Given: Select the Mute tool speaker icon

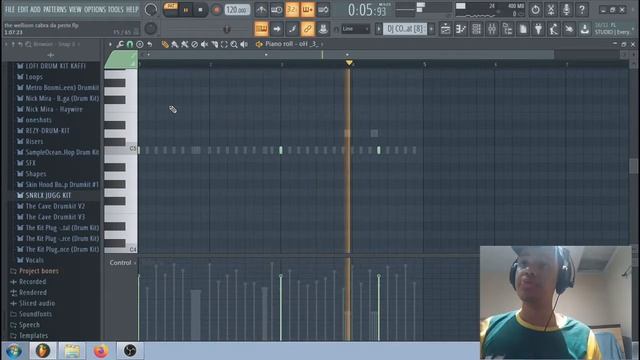Looking at the screenshot, I should (x=204, y=44).
